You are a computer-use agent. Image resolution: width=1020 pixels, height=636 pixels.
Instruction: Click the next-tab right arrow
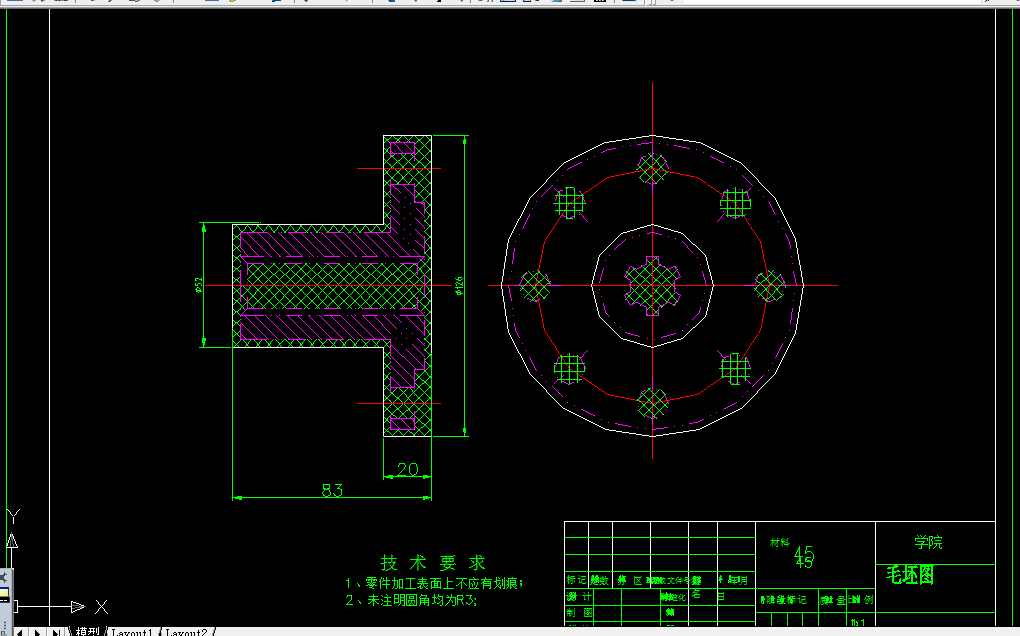[38, 632]
